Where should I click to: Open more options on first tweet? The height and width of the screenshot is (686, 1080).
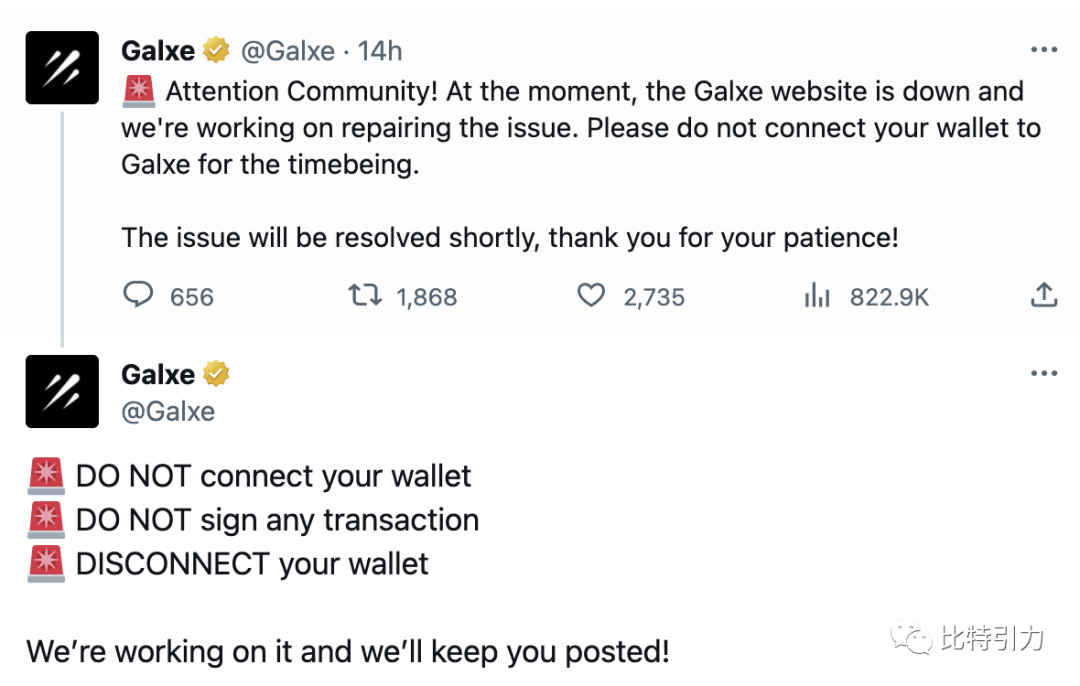click(x=1043, y=50)
